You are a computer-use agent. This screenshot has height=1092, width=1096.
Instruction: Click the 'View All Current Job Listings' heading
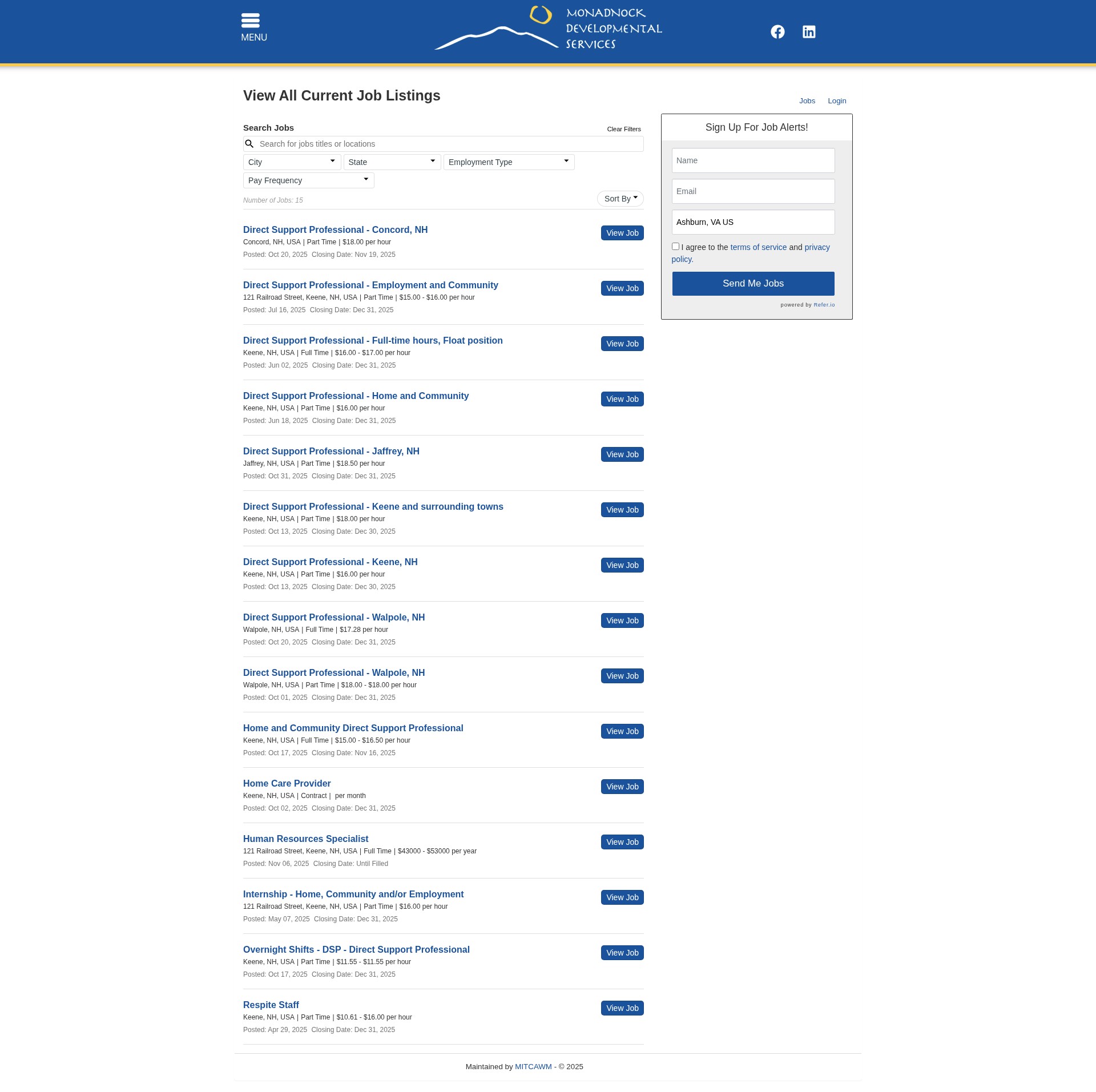342,95
